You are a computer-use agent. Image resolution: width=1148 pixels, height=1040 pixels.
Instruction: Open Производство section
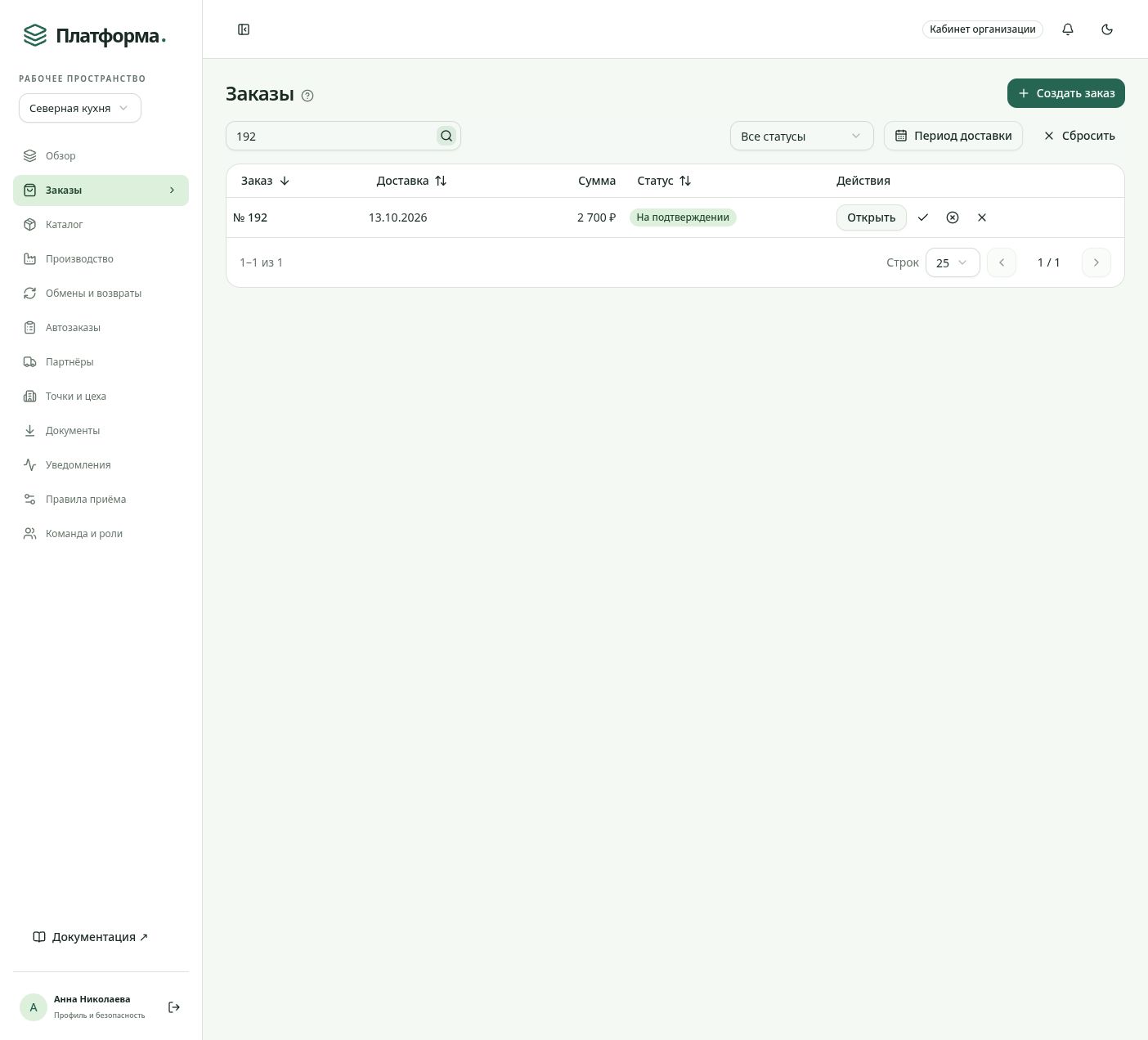(x=101, y=259)
